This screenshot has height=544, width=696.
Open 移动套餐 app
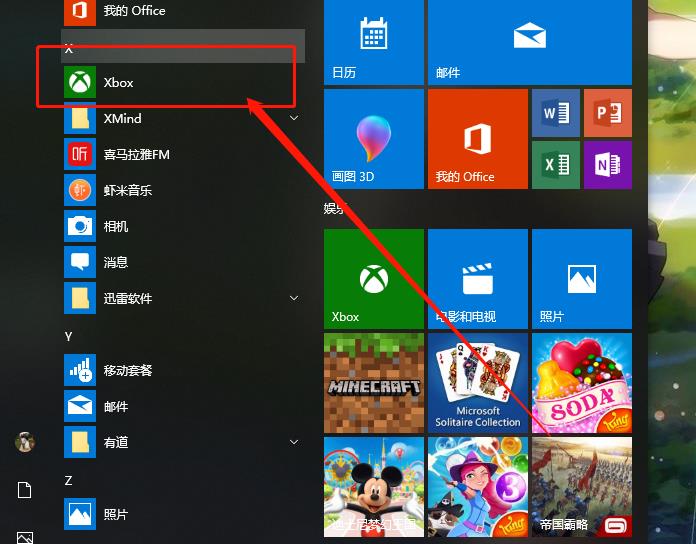tap(128, 370)
